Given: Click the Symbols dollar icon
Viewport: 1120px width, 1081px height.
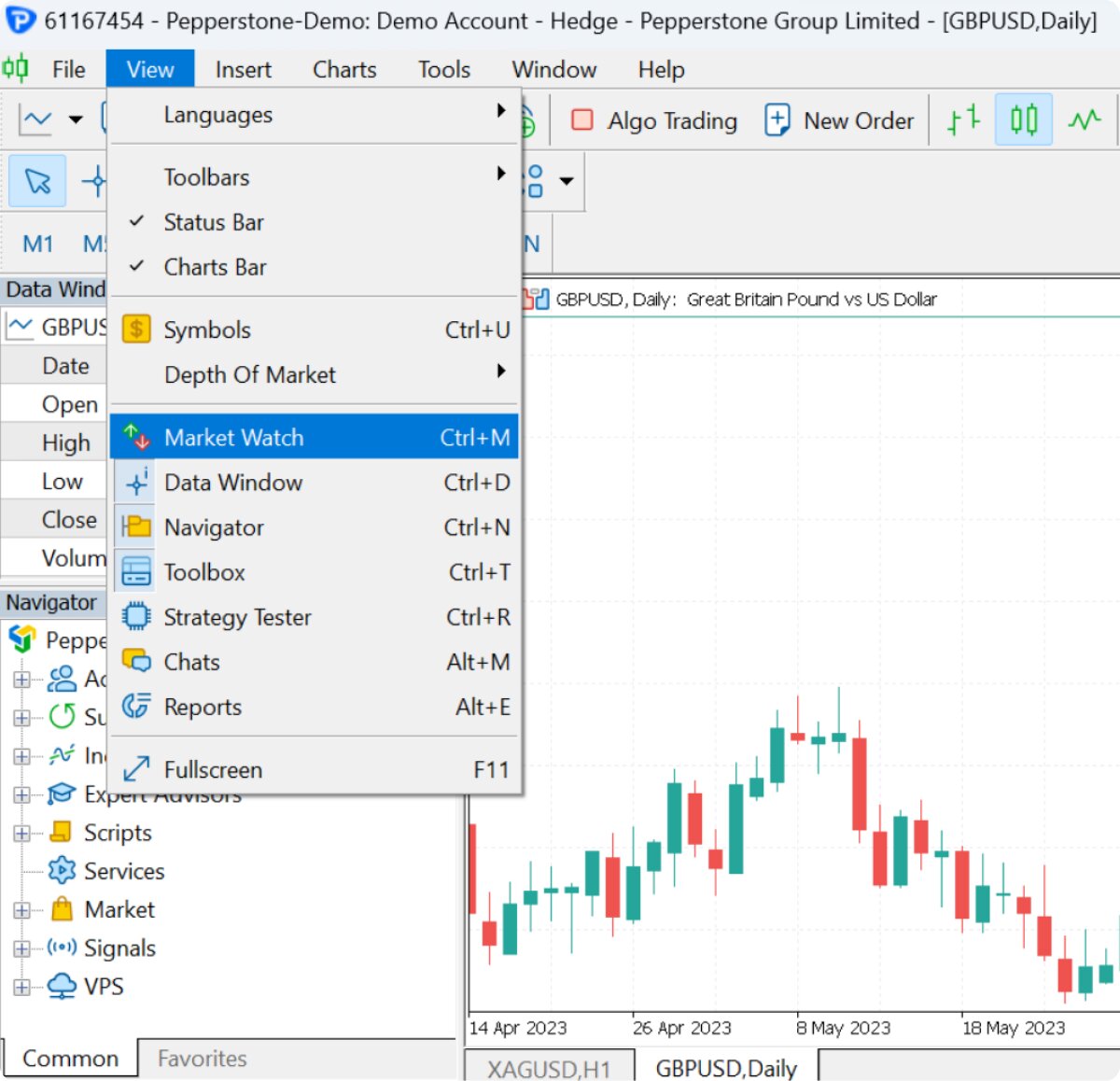Looking at the screenshot, I should (136, 330).
